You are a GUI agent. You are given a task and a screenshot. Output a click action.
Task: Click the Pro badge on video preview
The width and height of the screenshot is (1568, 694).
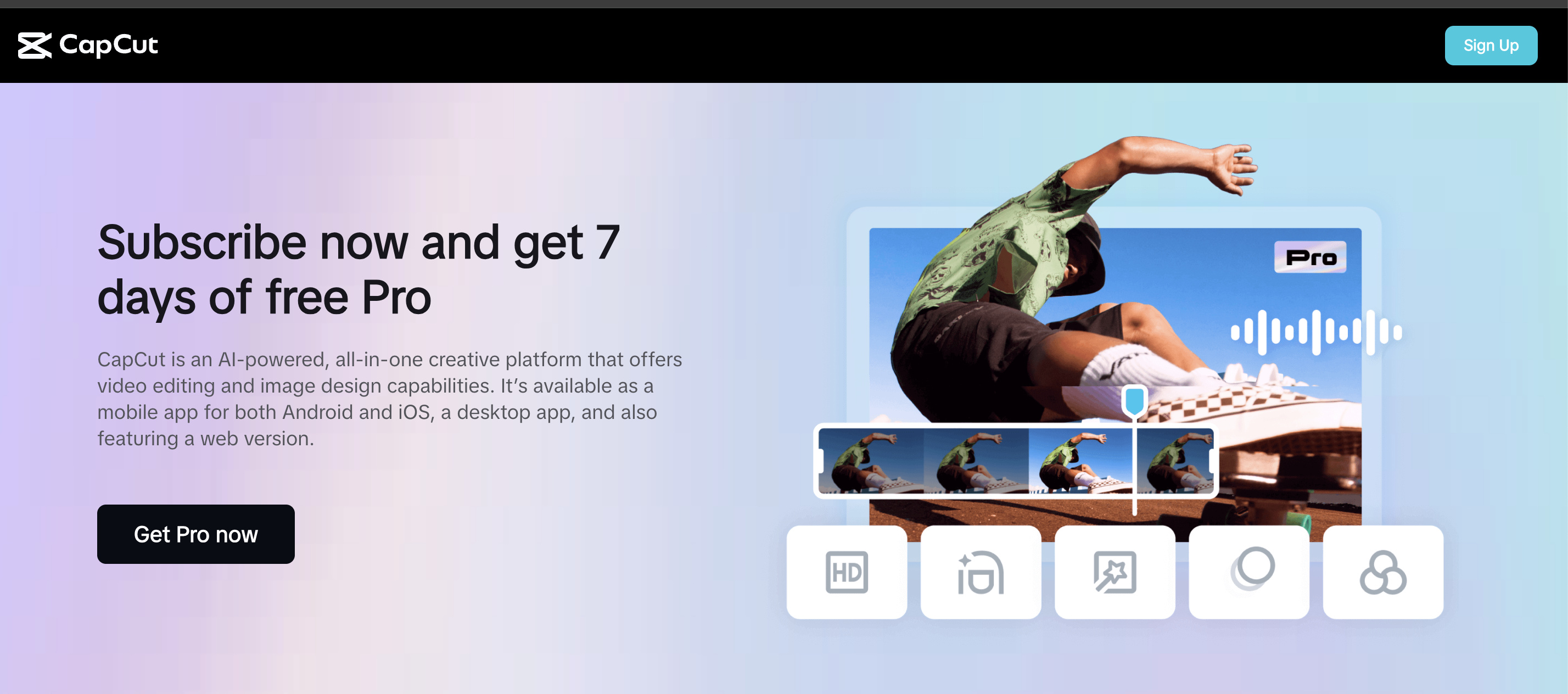1311,257
